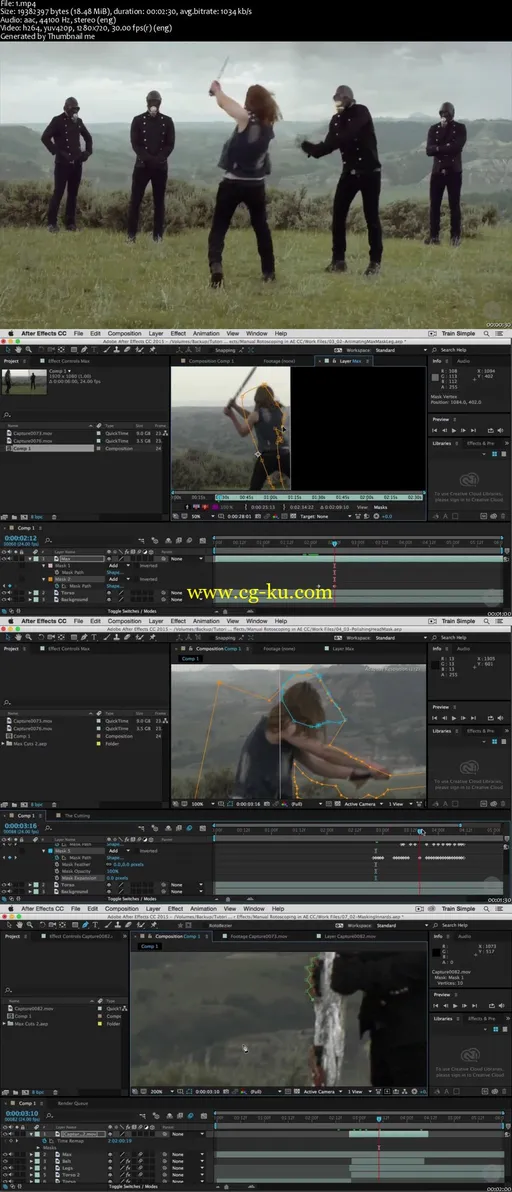512x1192 pixels.
Task: Click the current-time indicator in the PolishingHeadMask timeline ruler
Action: click(420, 831)
